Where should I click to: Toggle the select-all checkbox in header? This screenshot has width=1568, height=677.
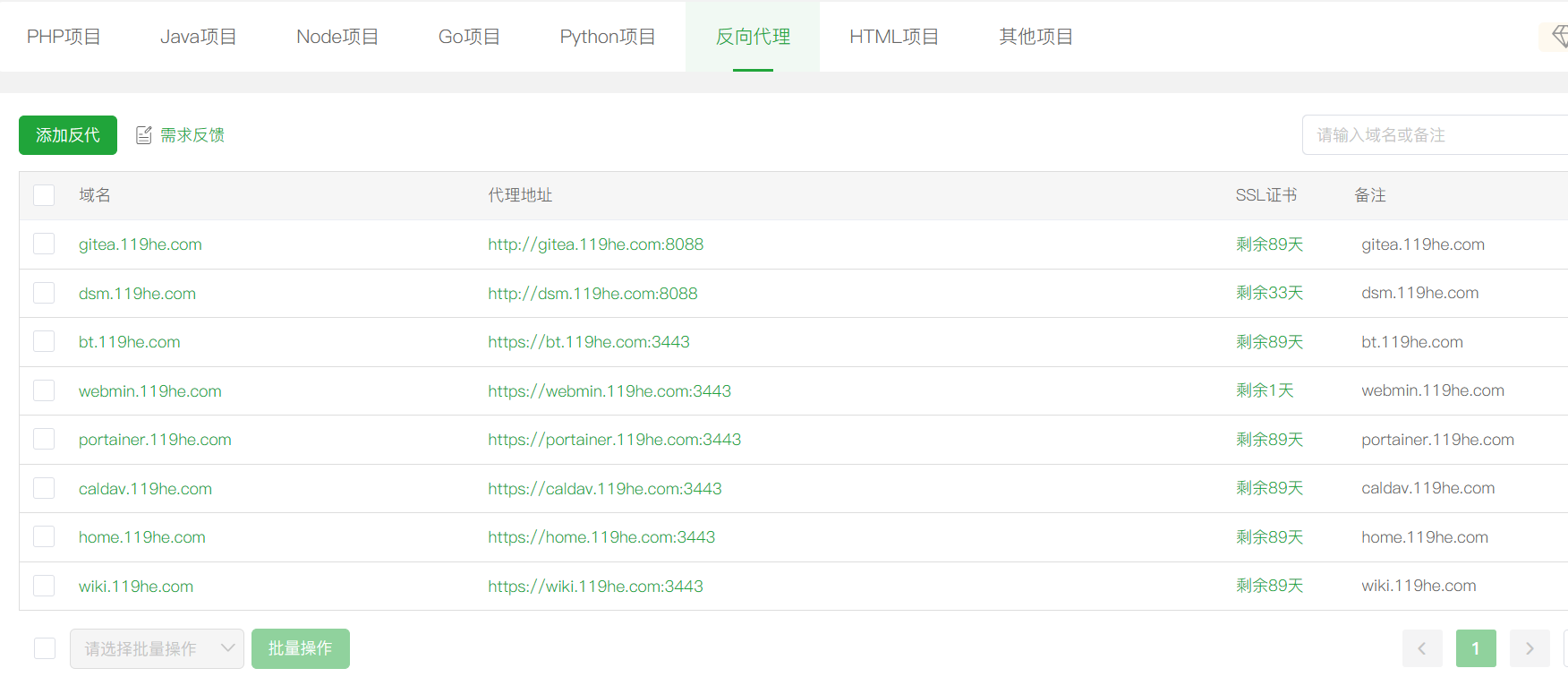point(44,195)
